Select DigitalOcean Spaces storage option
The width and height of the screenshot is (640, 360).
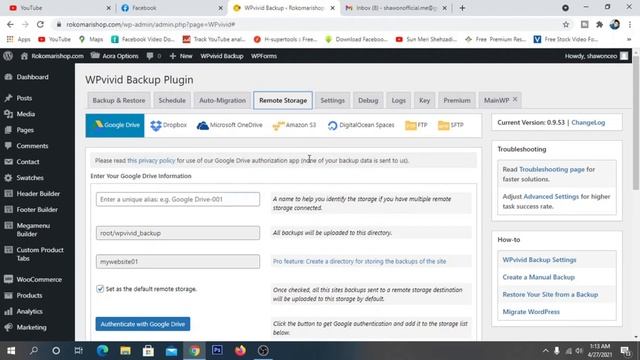coord(361,125)
